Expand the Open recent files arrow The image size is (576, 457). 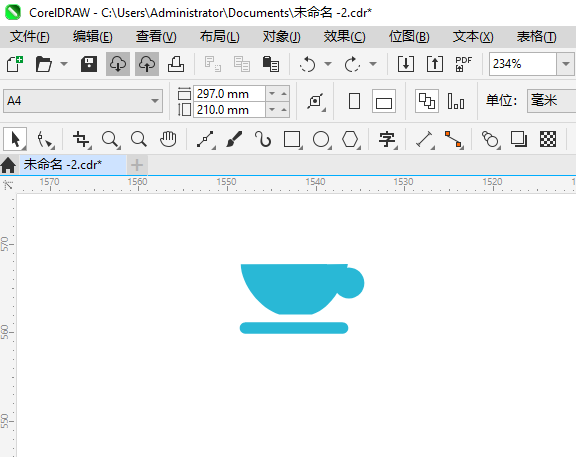tap(64, 64)
